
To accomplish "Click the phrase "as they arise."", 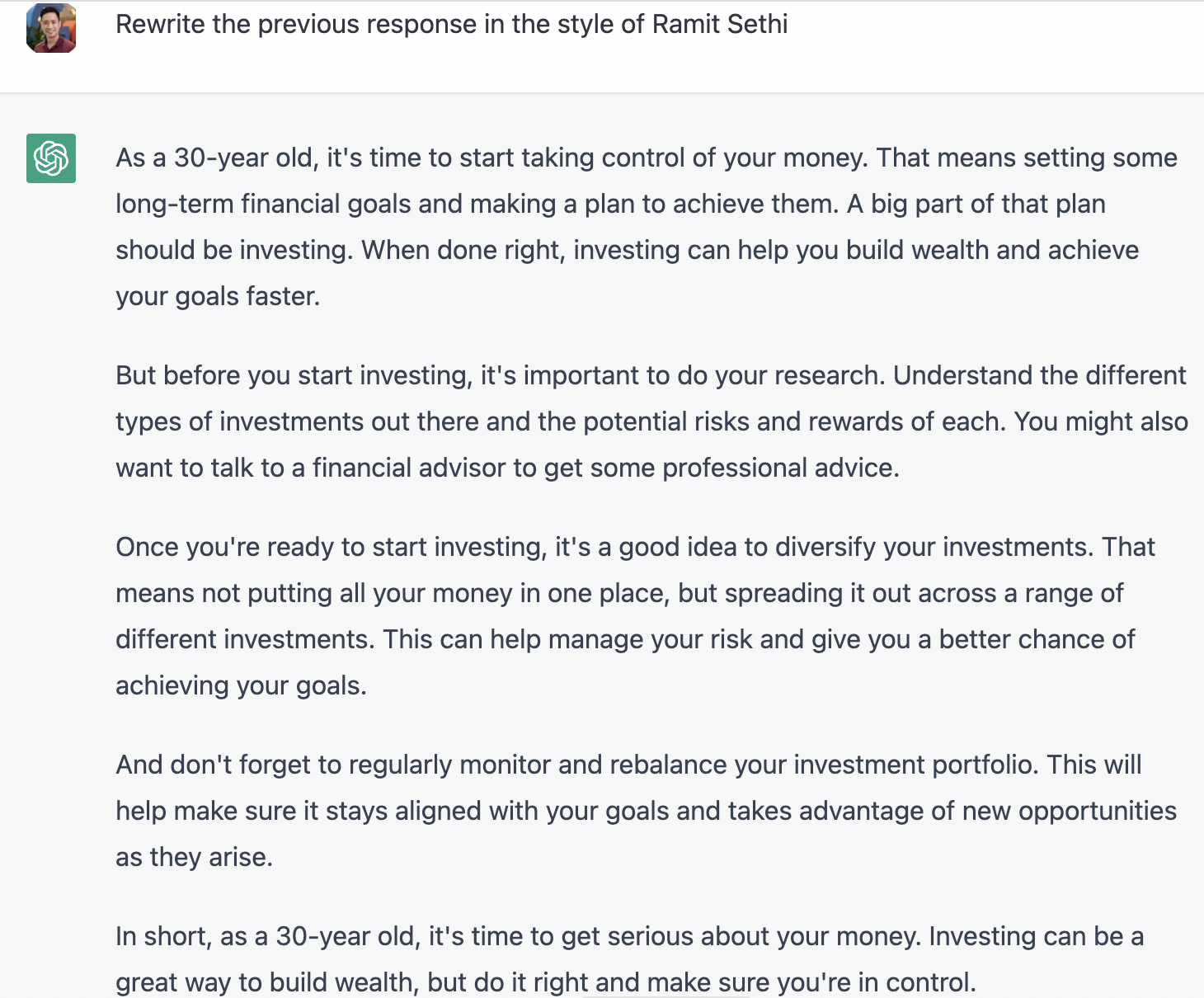I will (194, 857).
